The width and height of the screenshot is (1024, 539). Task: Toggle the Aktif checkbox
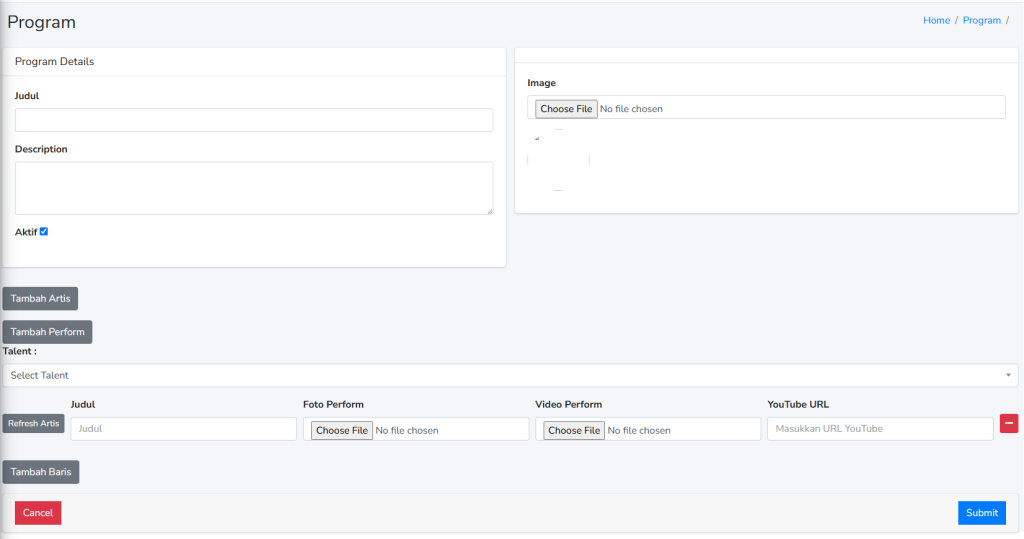[44, 232]
